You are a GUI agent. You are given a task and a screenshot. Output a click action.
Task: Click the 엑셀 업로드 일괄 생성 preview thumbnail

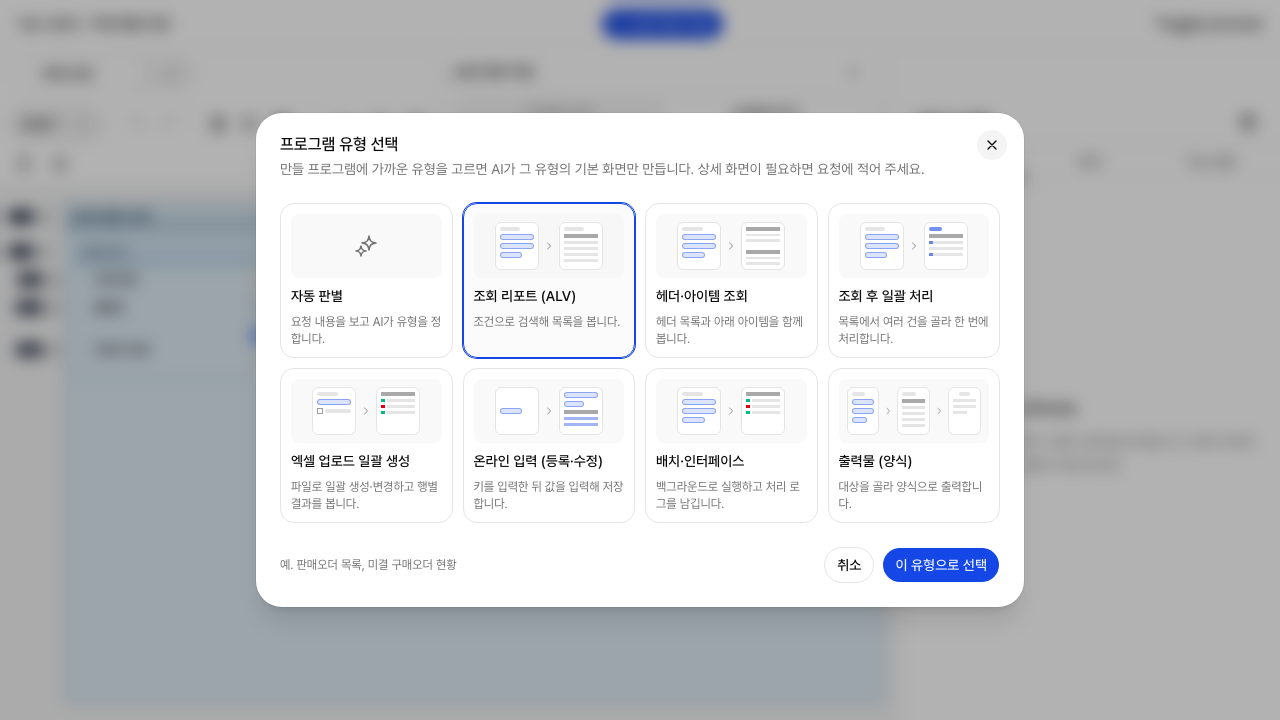(x=366, y=411)
